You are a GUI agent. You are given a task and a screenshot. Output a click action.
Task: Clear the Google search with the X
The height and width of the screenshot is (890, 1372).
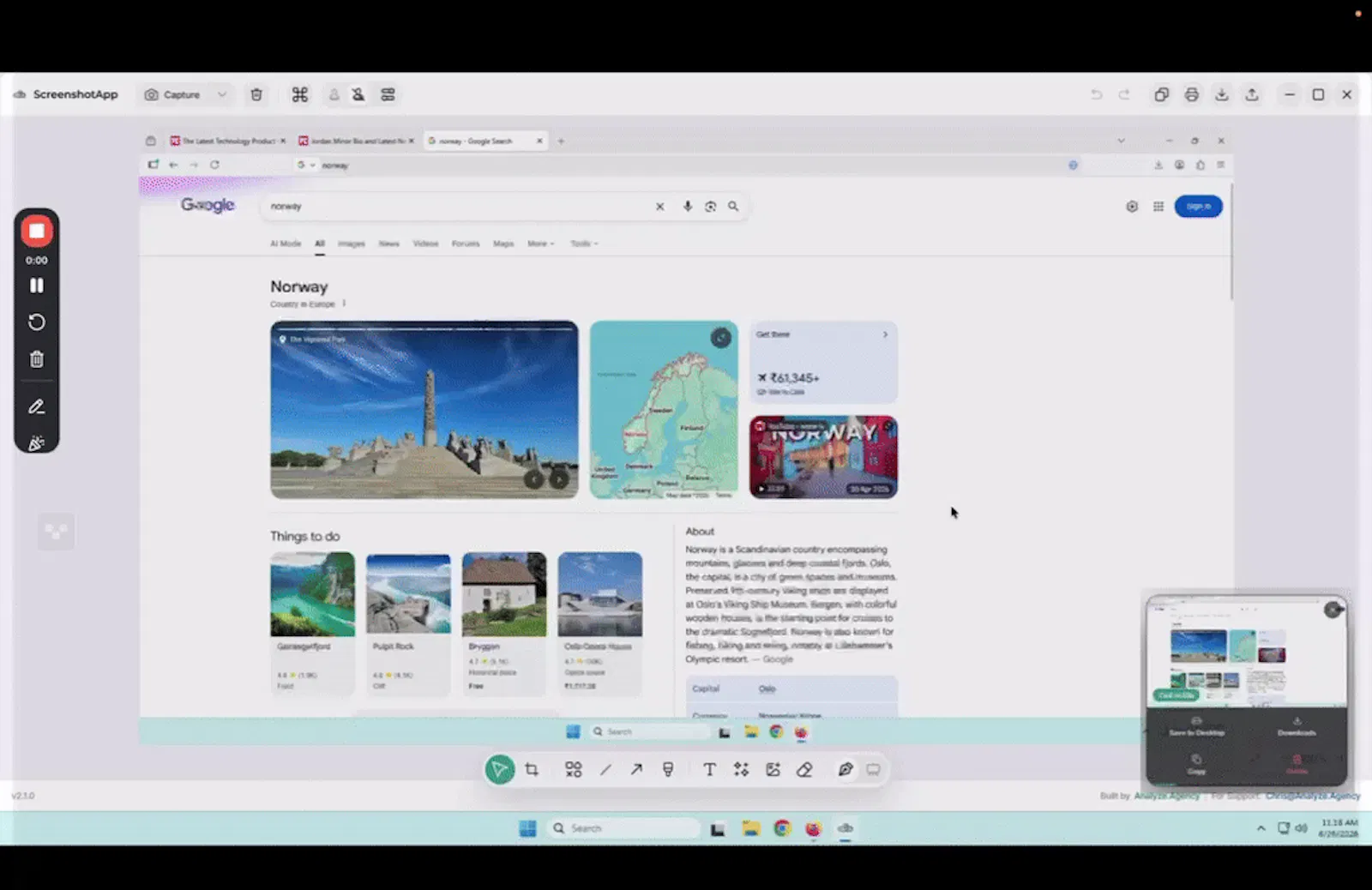pos(660,207)
